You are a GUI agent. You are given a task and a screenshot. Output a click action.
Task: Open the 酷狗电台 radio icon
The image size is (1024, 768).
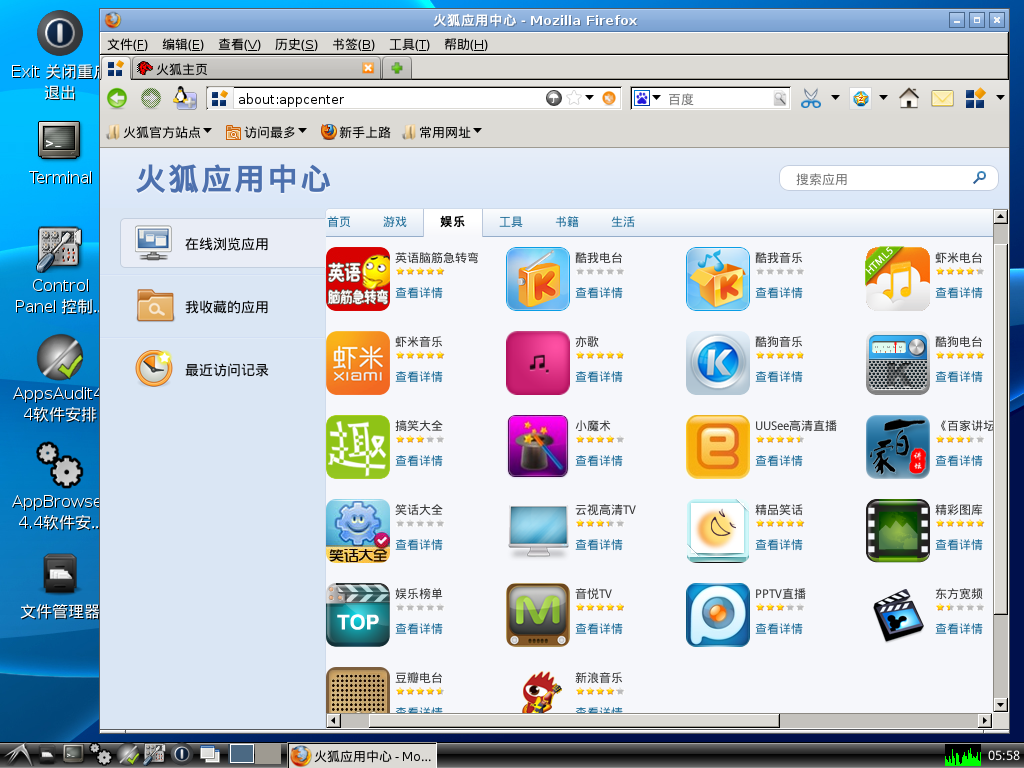[897, 363]
